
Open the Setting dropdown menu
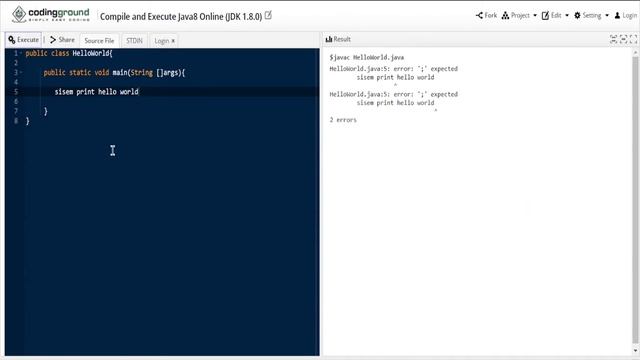pyautogui.click(x=591, y=16)
